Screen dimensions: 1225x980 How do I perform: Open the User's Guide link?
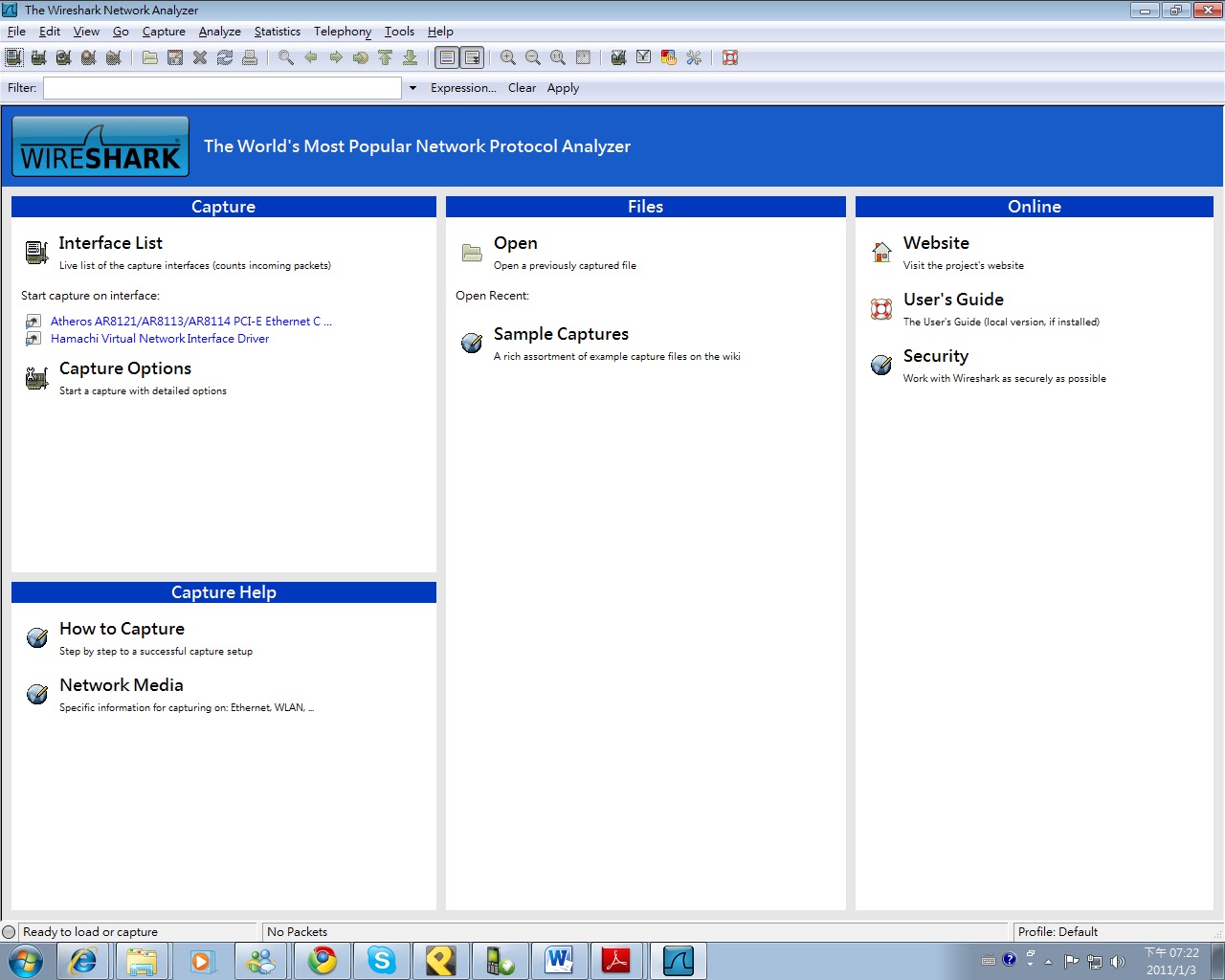953,300
